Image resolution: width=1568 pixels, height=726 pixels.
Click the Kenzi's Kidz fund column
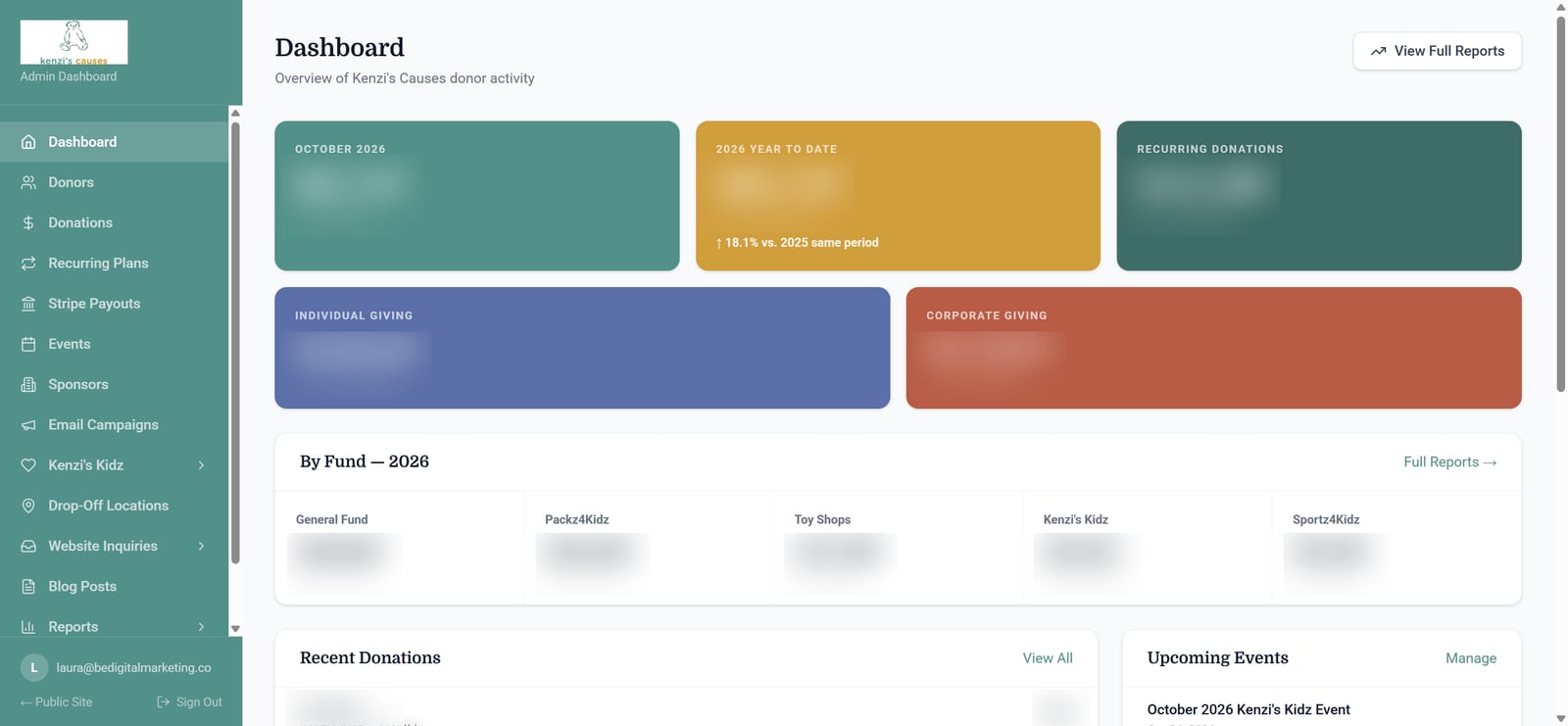click(x=1147, y=548)
